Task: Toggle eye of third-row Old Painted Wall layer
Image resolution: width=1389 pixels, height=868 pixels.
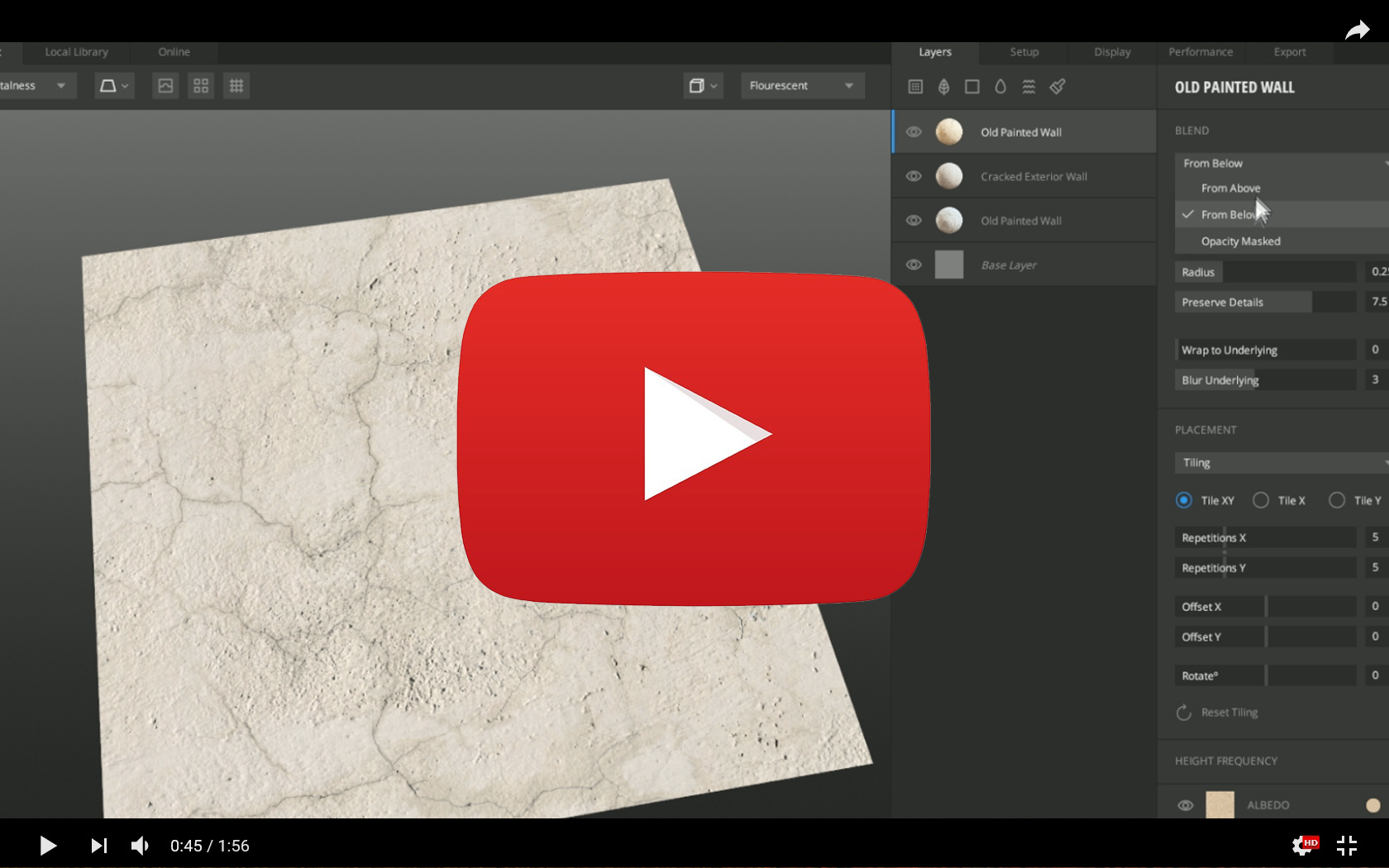Action: click(914, 221)
